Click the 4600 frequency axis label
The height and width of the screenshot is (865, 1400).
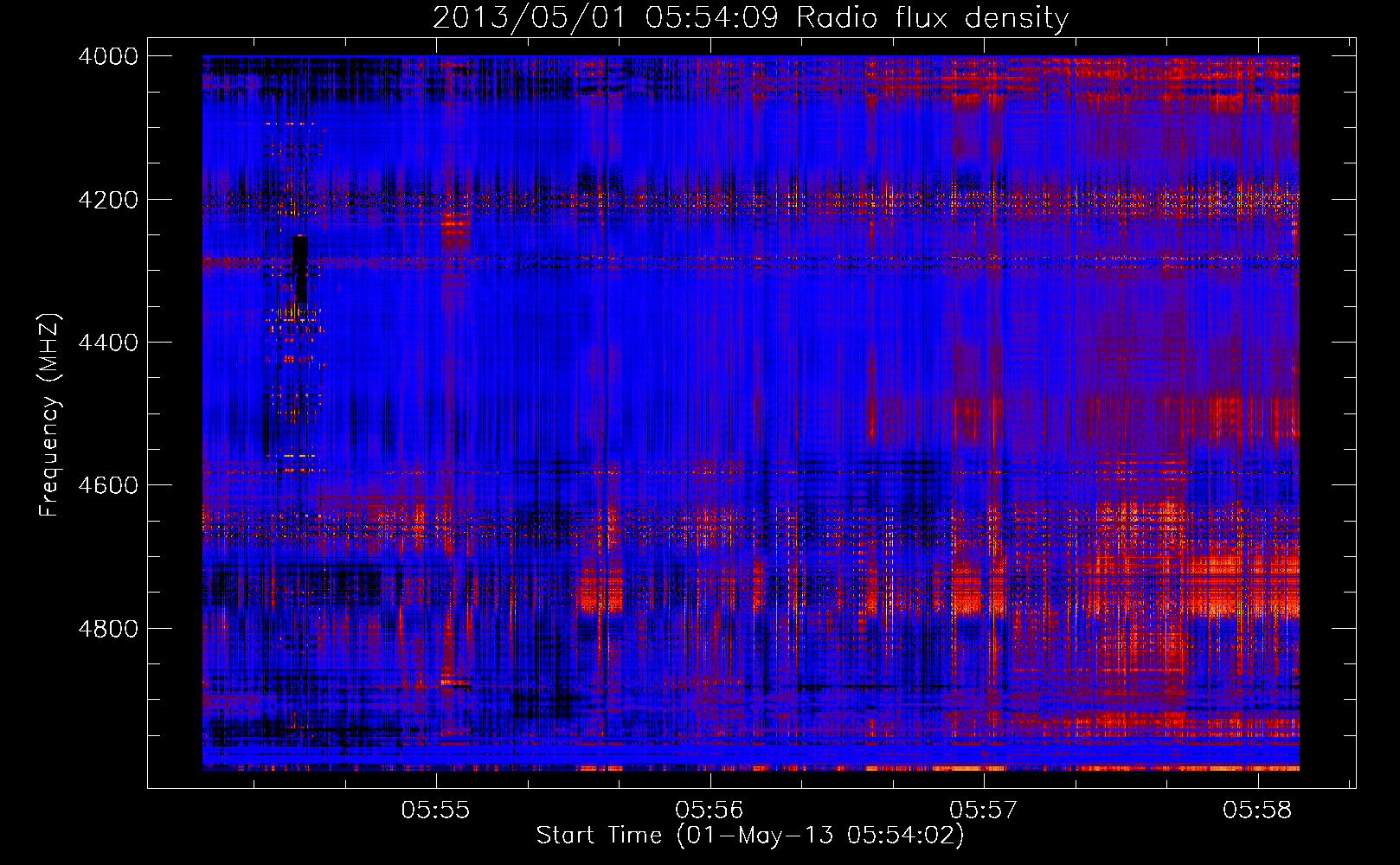point(108,485)
